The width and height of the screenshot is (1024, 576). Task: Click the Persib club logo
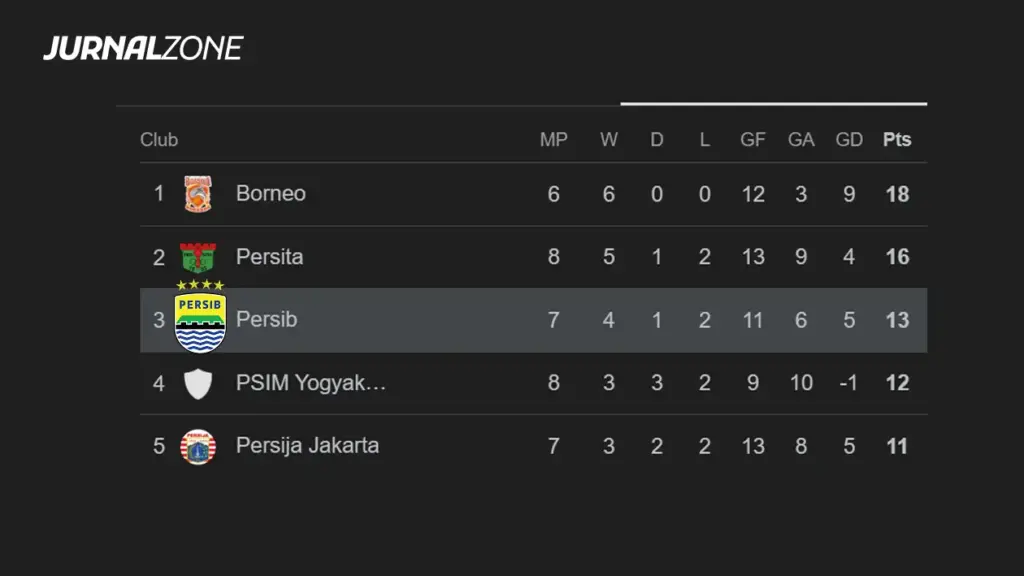[x=200, y=319]
